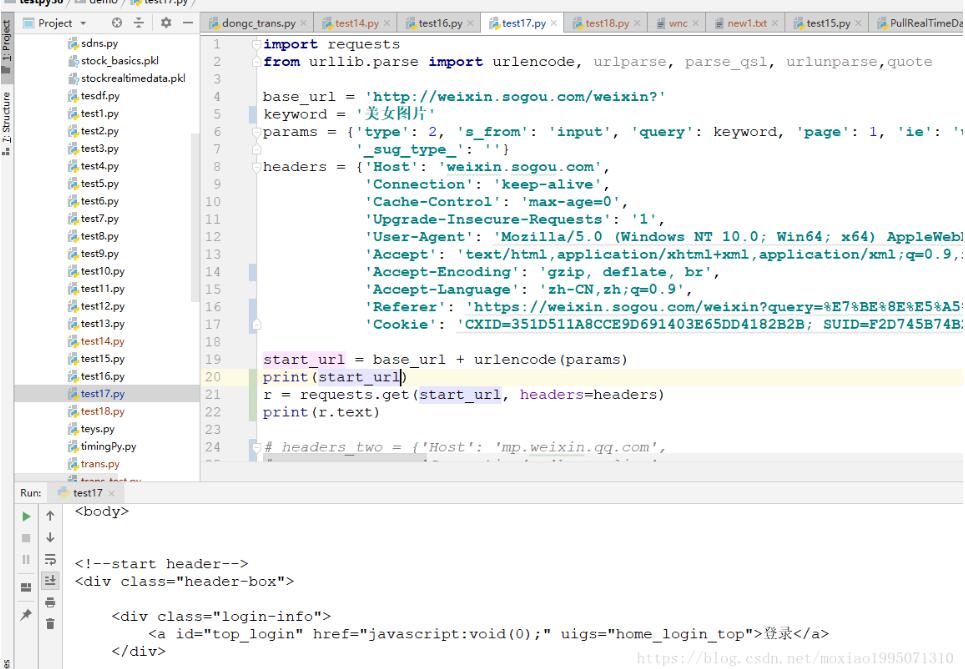Toggle soft-wrap in Run console

[50, 559]
